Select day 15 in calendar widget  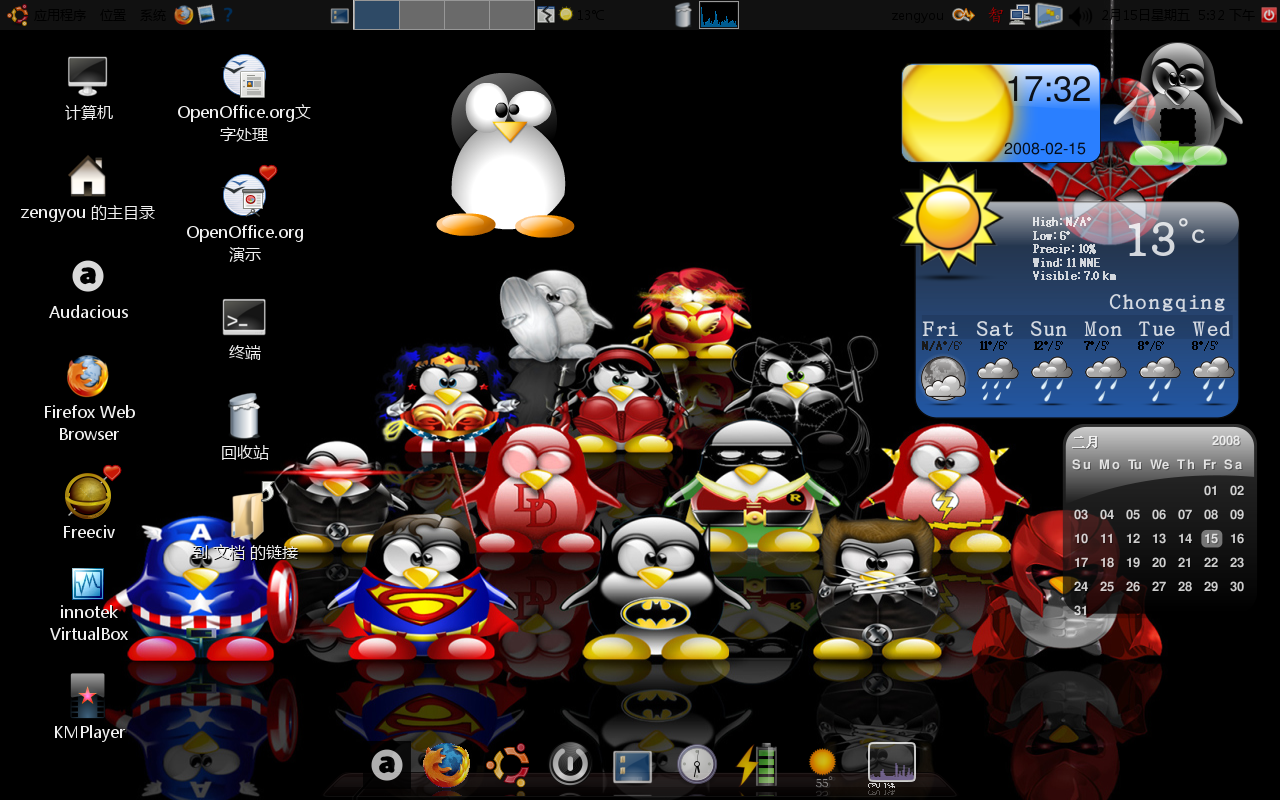pos(1211,539)
